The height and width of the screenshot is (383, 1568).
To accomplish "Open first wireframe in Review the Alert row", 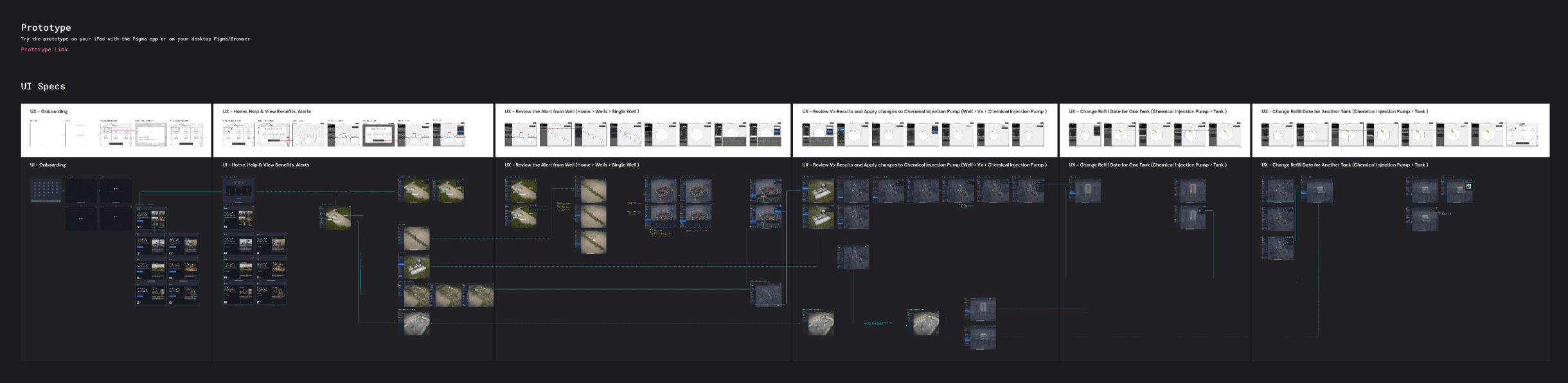I will (x=520, y=134).
